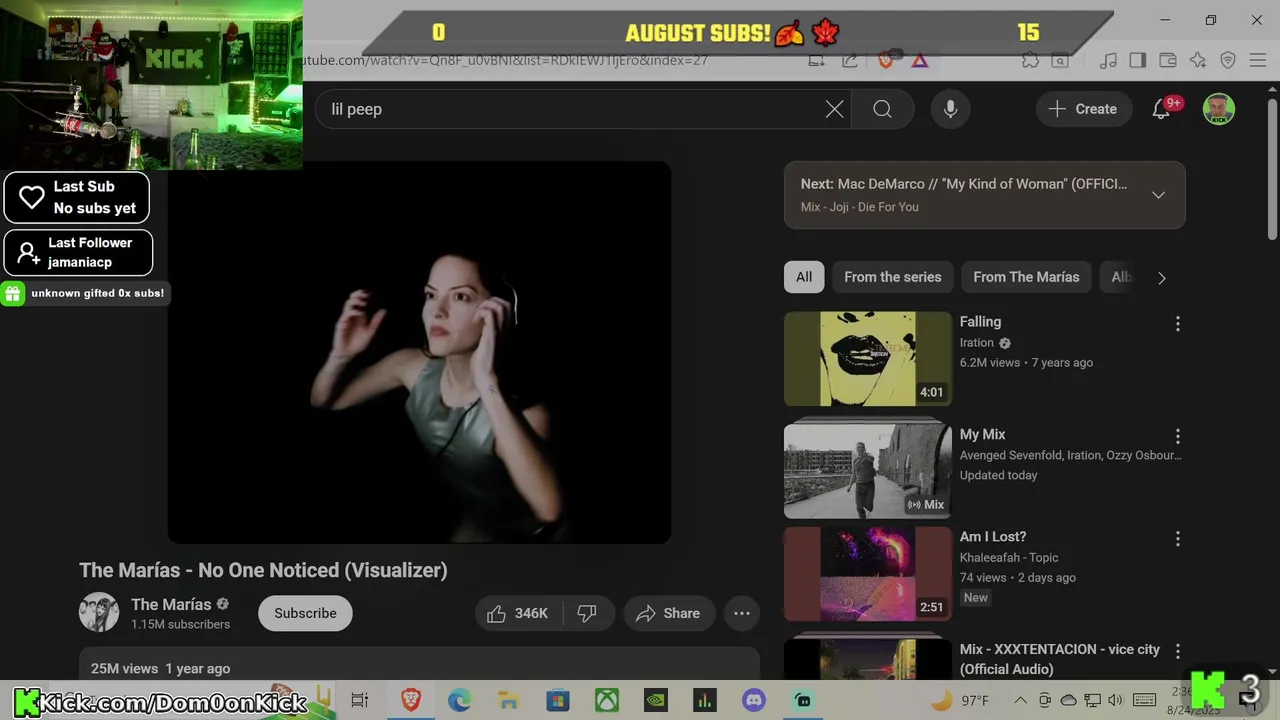This screenshot has width=1280, height=720.
Task: Open options for XXXTENTACION mix
Action: (1177, 651)
